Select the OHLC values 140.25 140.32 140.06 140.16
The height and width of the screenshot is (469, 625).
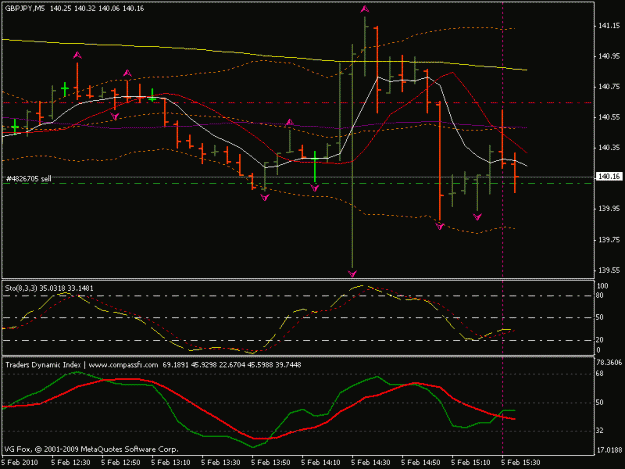click(97, 8)
